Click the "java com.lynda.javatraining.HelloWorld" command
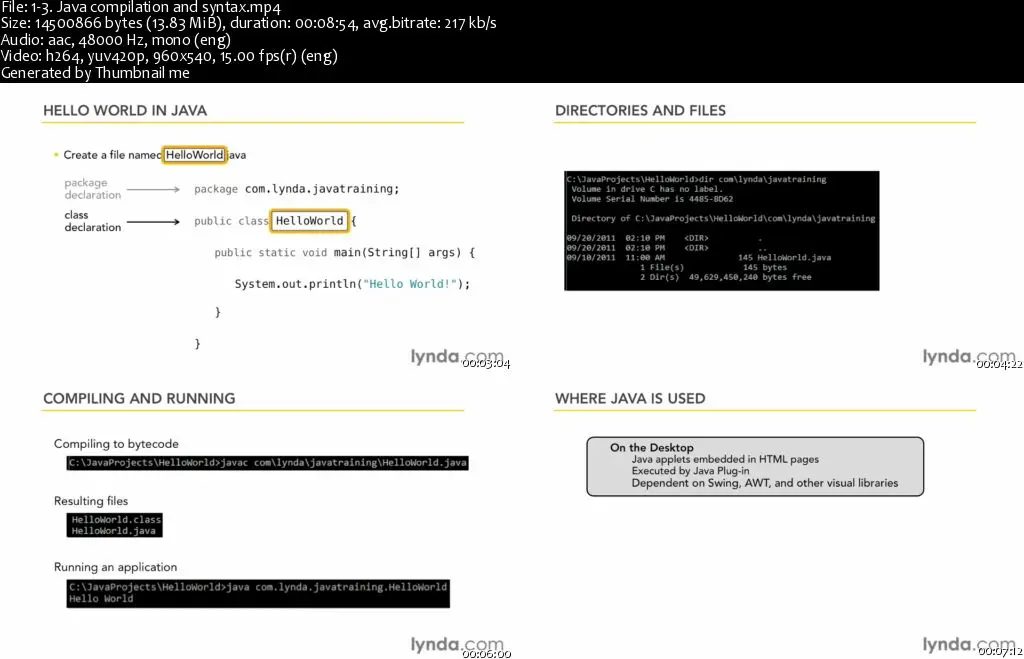The image size is (1024, 659). (258, 587)
